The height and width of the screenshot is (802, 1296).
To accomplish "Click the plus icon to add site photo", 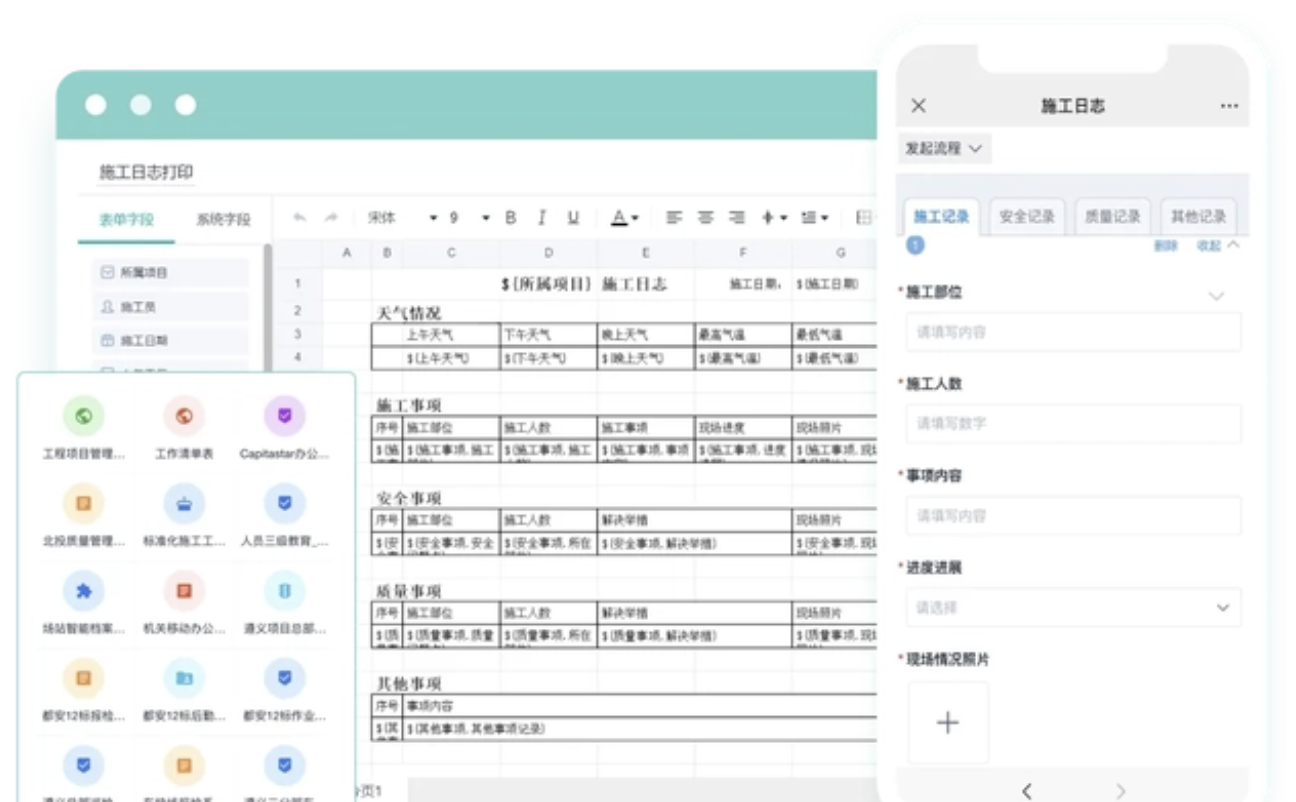I will pyautogui.click(x=947, y=722).
